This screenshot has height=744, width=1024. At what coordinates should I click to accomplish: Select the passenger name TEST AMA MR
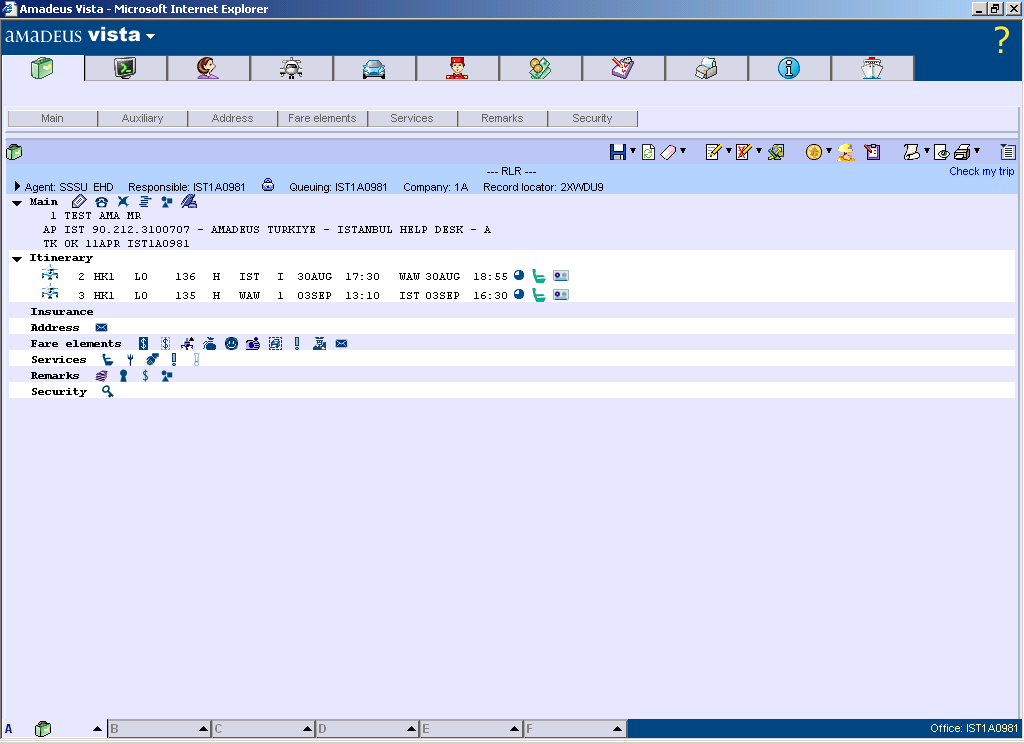pos(103,216)
